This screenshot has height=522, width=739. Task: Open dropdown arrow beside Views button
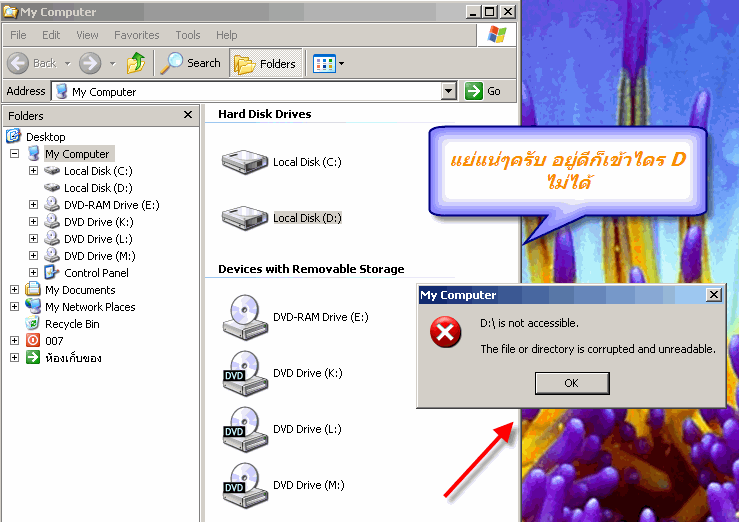click(x=341, y=63)
